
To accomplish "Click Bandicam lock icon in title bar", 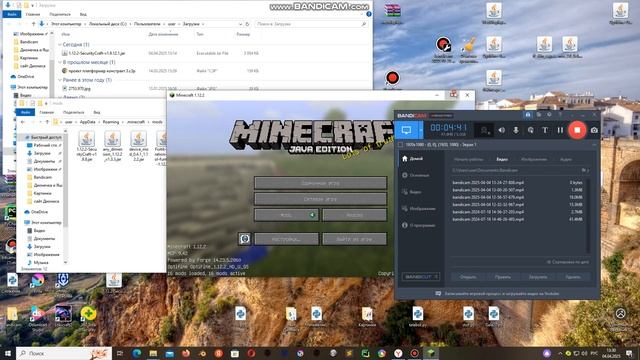I will 528,115.
